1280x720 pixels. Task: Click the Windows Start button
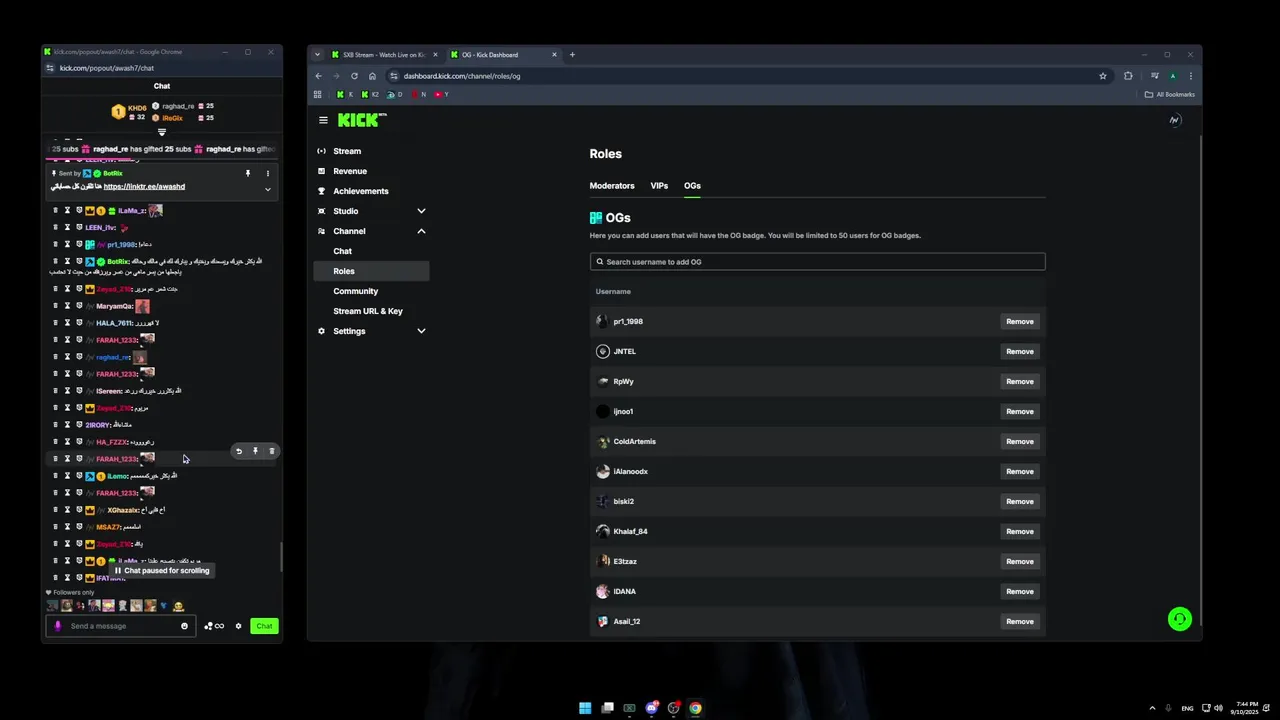(x=585, y=708)
